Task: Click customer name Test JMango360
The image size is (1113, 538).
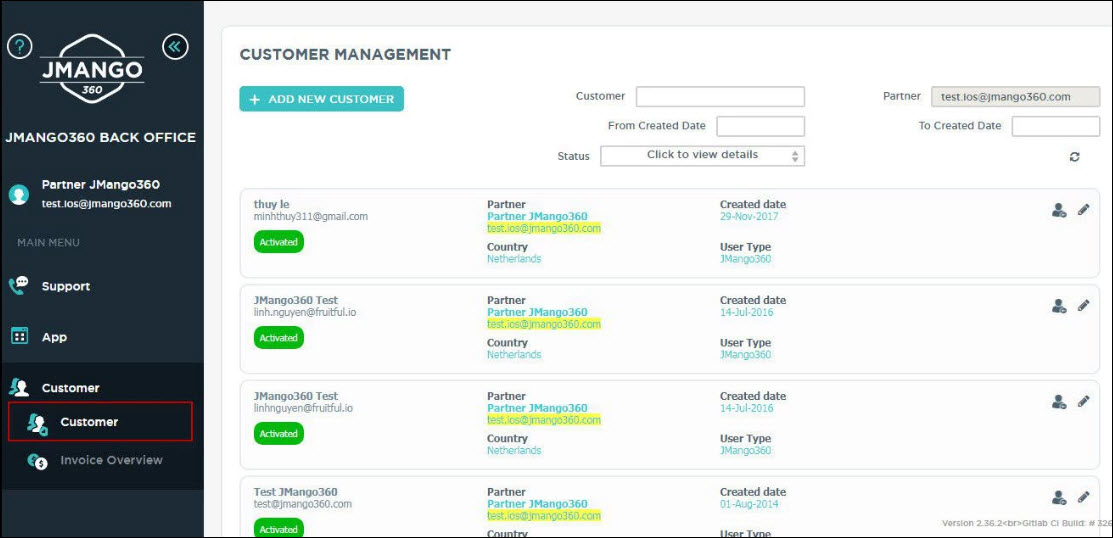Action: click(296, 492)
